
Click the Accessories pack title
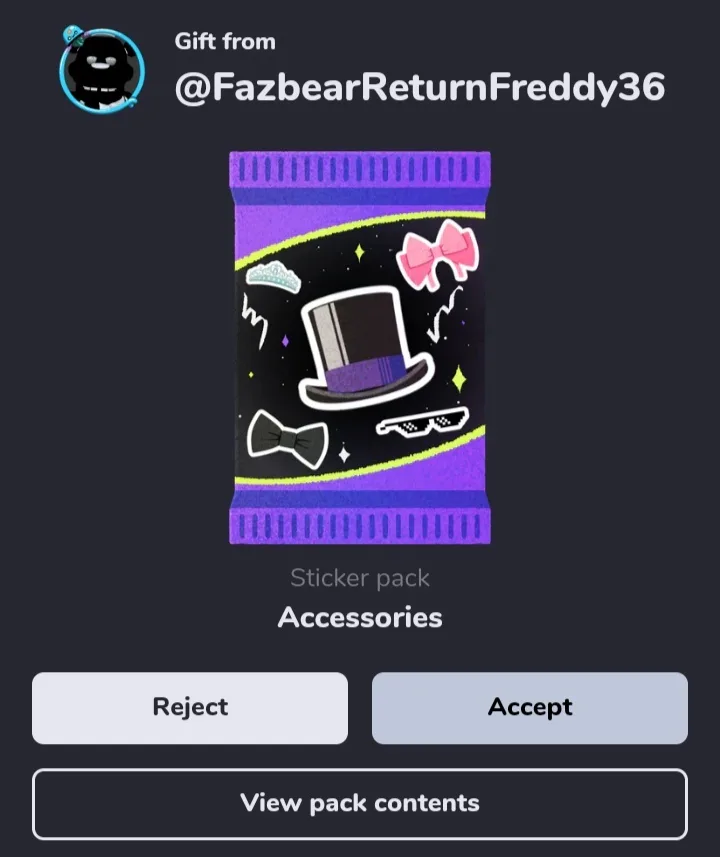[360, 618]
